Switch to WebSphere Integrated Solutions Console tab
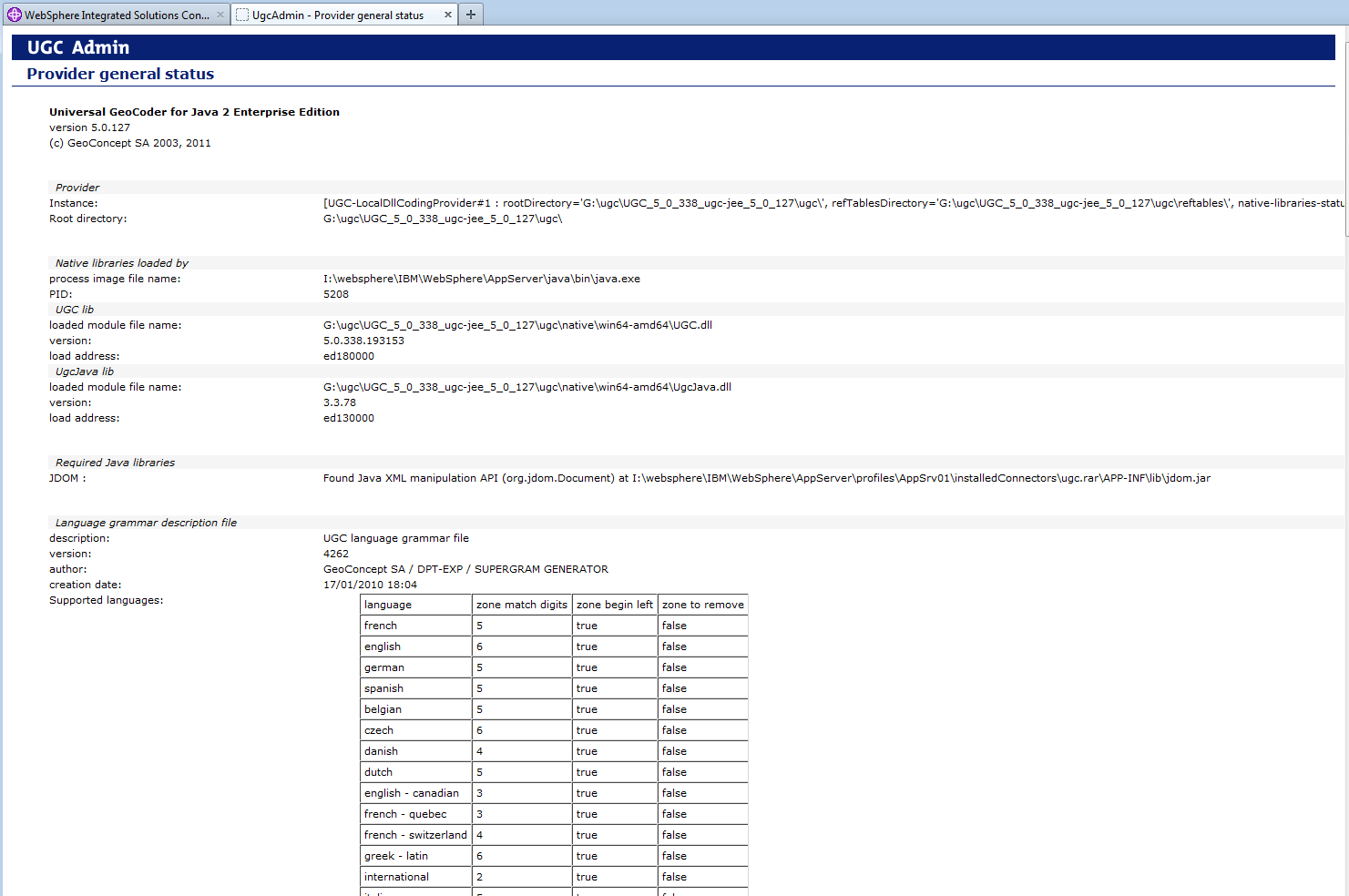Screen dimensions: 1349x896 (x=117, y=15)
